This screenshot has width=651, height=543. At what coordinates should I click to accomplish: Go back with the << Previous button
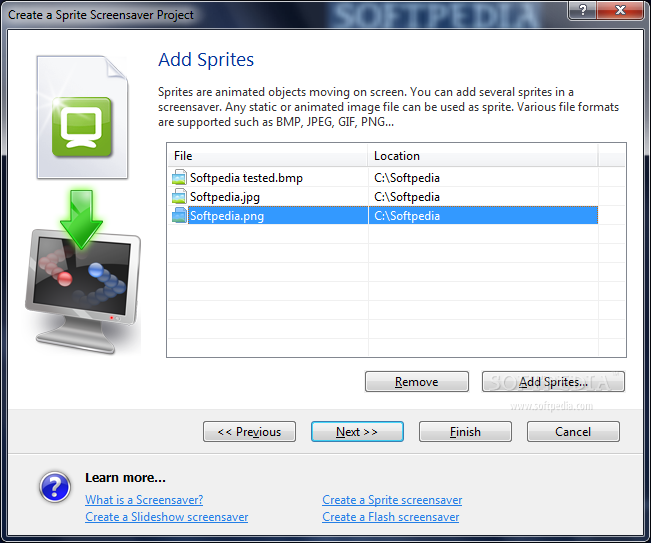(x=250, y=432)
